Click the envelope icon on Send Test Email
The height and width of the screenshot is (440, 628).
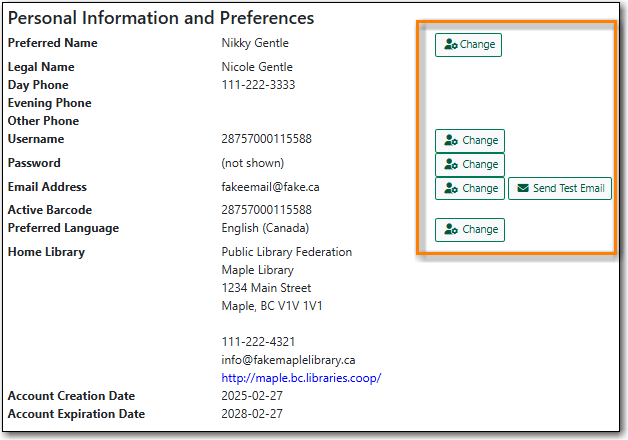pyautogui.click(x=522, y=188)
